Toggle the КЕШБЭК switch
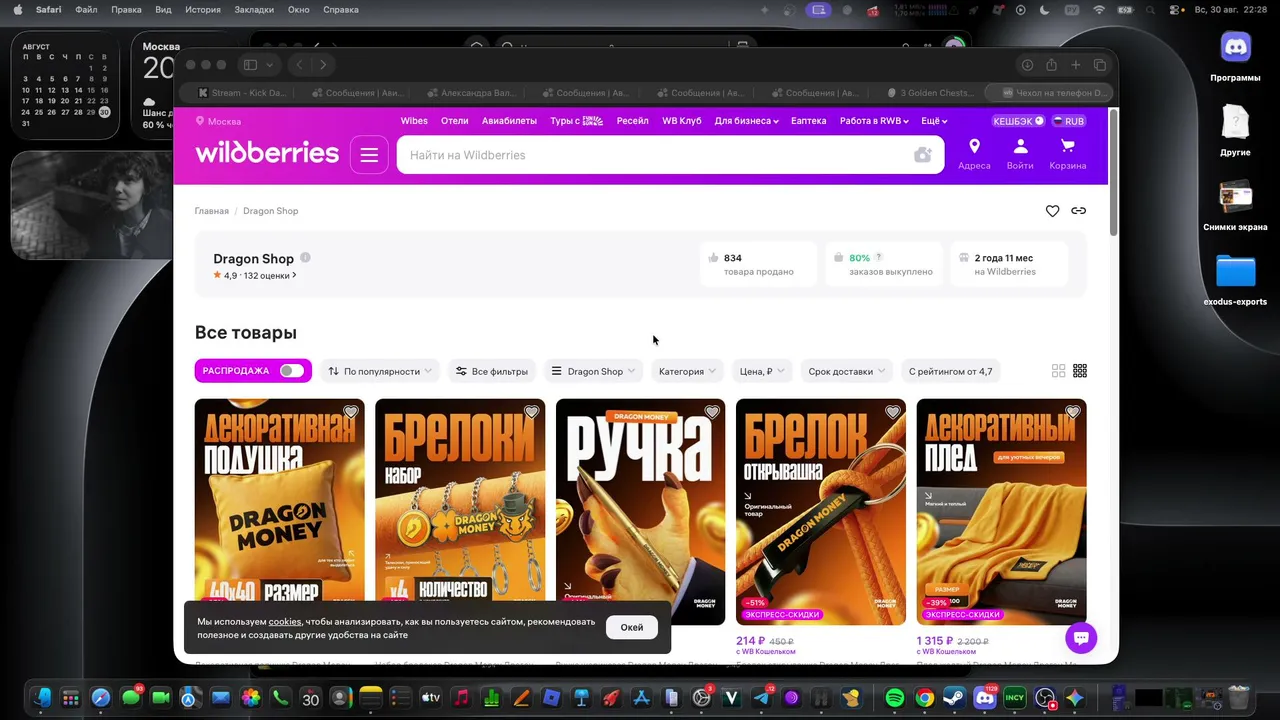The height and width of the screenshot is (720, 1280). coord(1018,121)
